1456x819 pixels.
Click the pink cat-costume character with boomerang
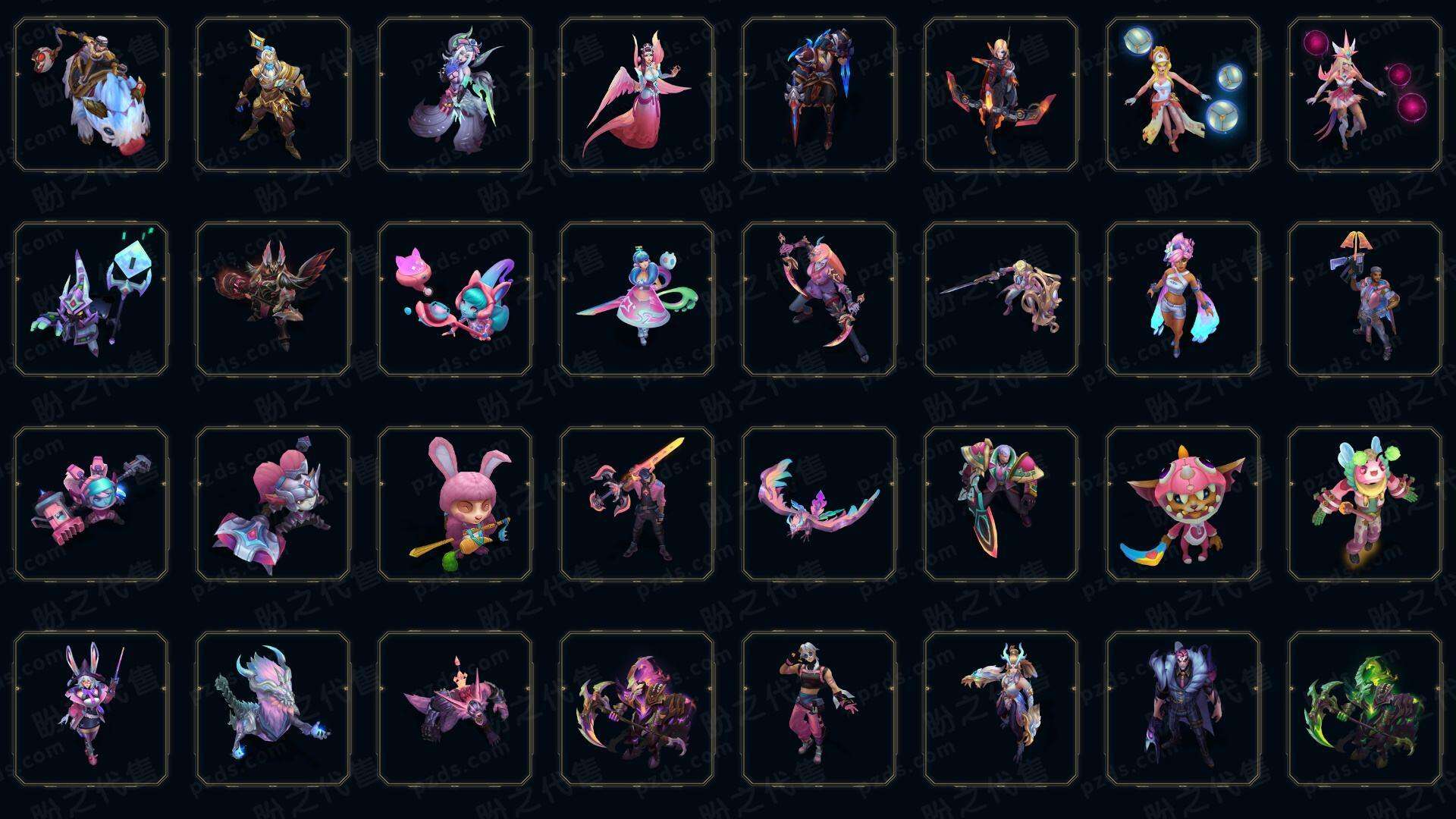click(1183, 504)
